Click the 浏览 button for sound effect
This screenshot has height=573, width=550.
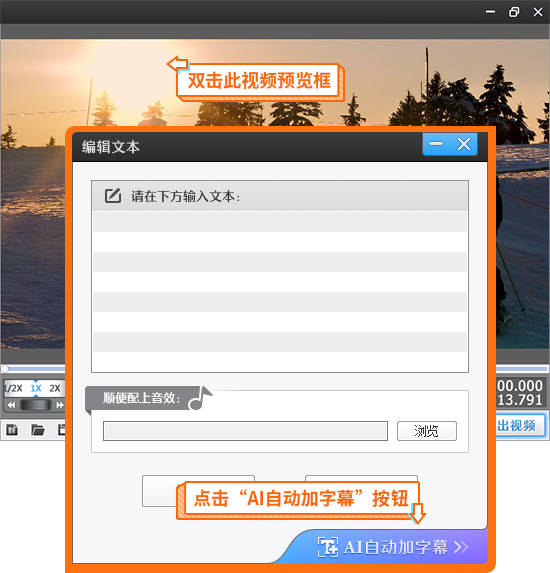pyautogui.click(x=426, y=431)
